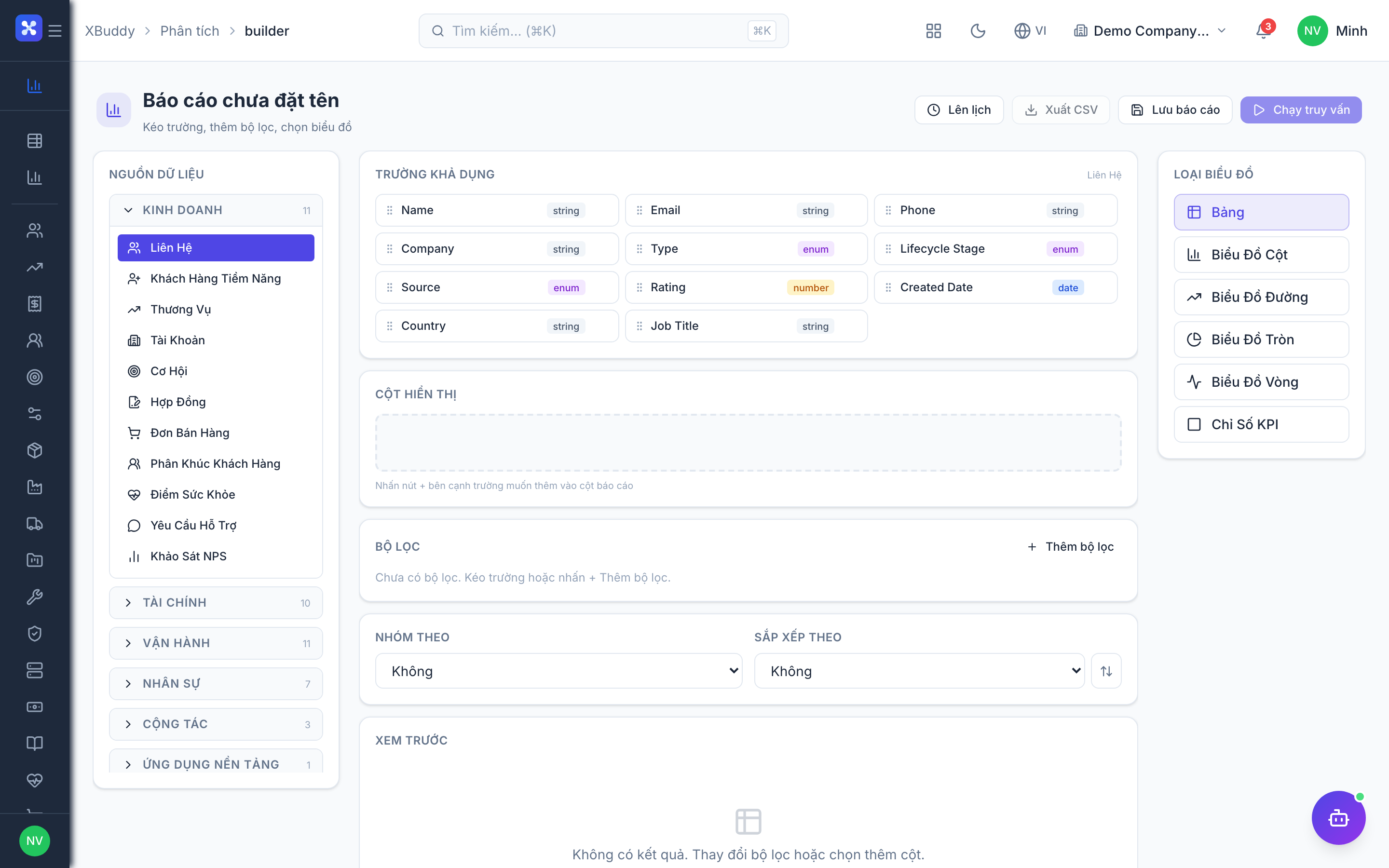The height and width of the screenshot is (868, 1389).
Task: Go to XBuddy breadcrumb
Action: [110, 31]
